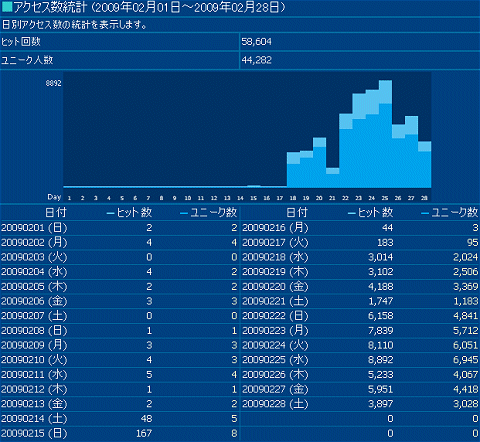Click the date row 20090218 (水)
Image resolution: width=480 pixels, height=442 pixels.
point(275,257)
